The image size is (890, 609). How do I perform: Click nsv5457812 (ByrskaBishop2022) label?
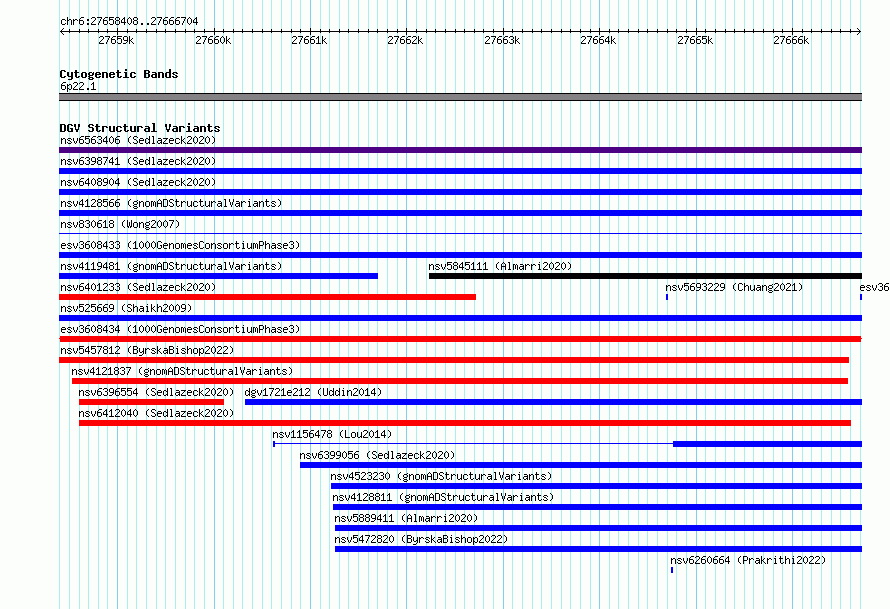click(147, 350)
